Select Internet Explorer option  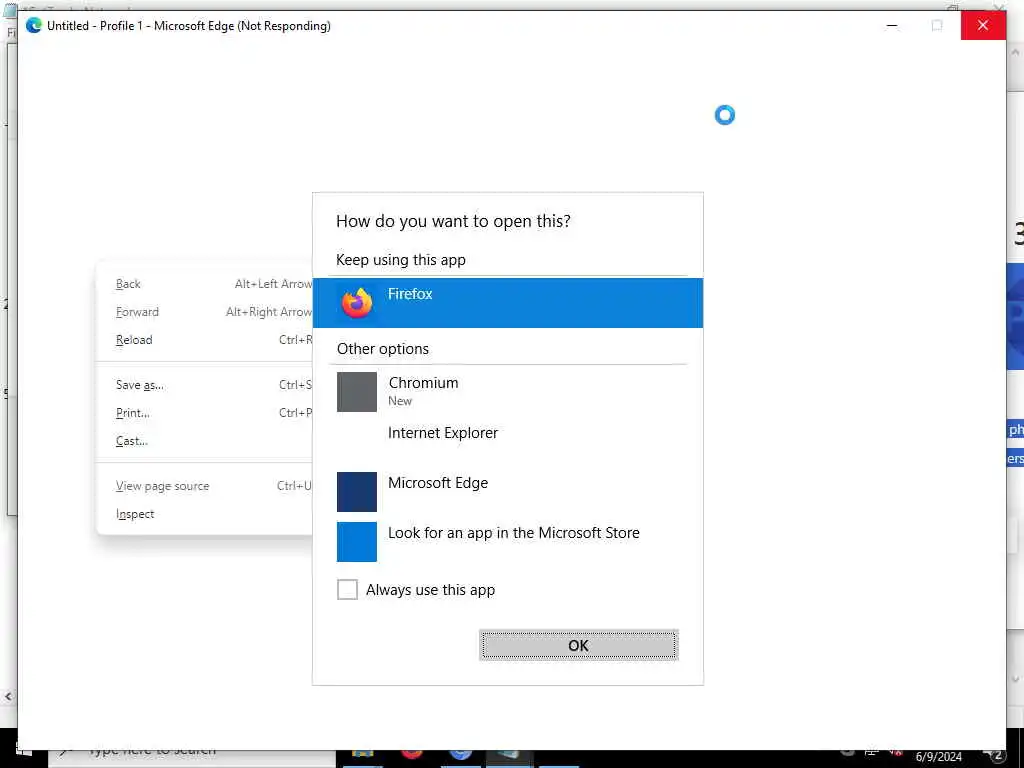click(507, 442)
